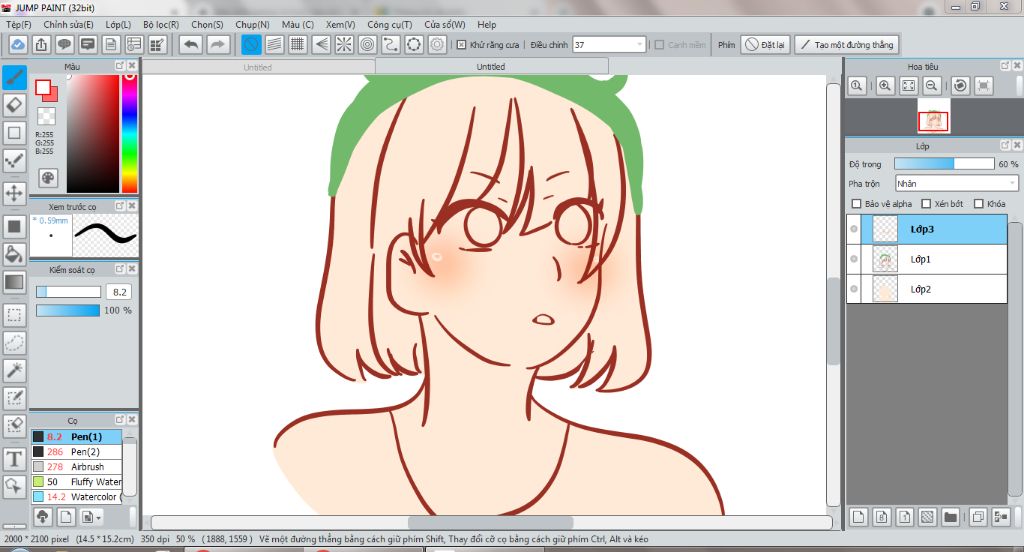
Task: Click 'Tạo một đường thẳng' button
Action: point(847,44)
